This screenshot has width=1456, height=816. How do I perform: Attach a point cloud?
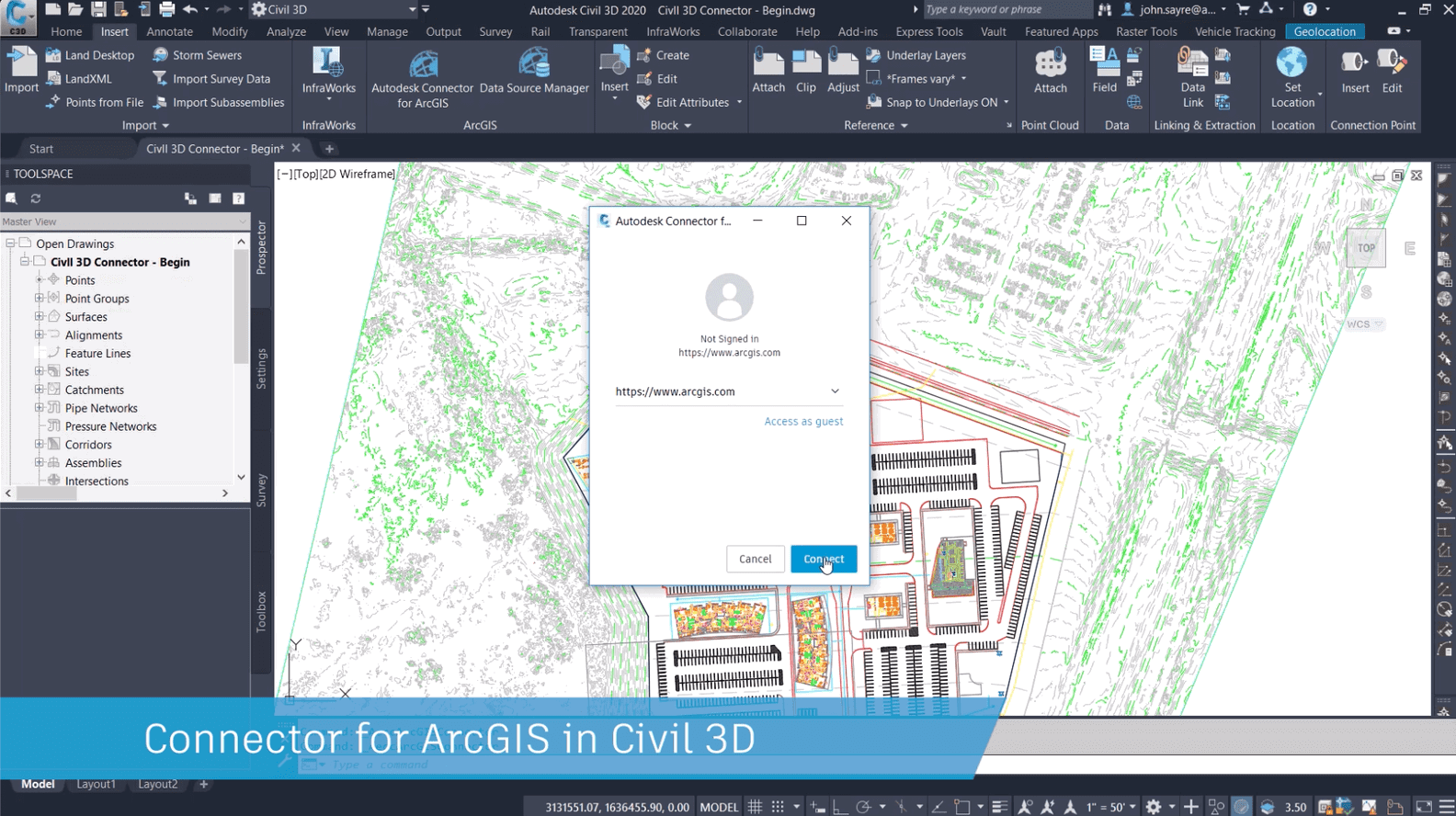pyautogui.click(x=1050, y=64)
